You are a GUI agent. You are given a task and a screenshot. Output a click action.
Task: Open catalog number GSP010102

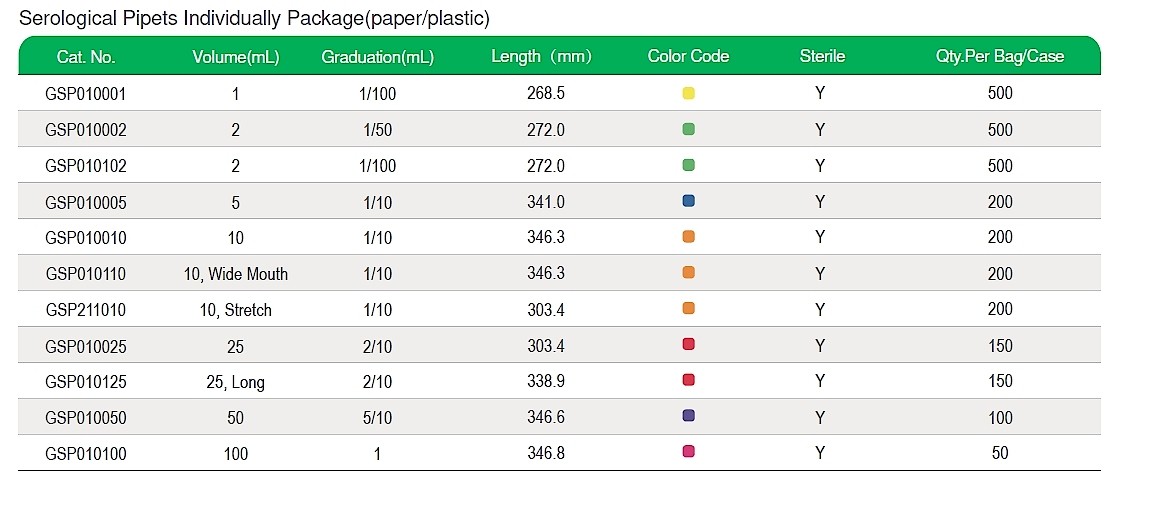(86, 166)
